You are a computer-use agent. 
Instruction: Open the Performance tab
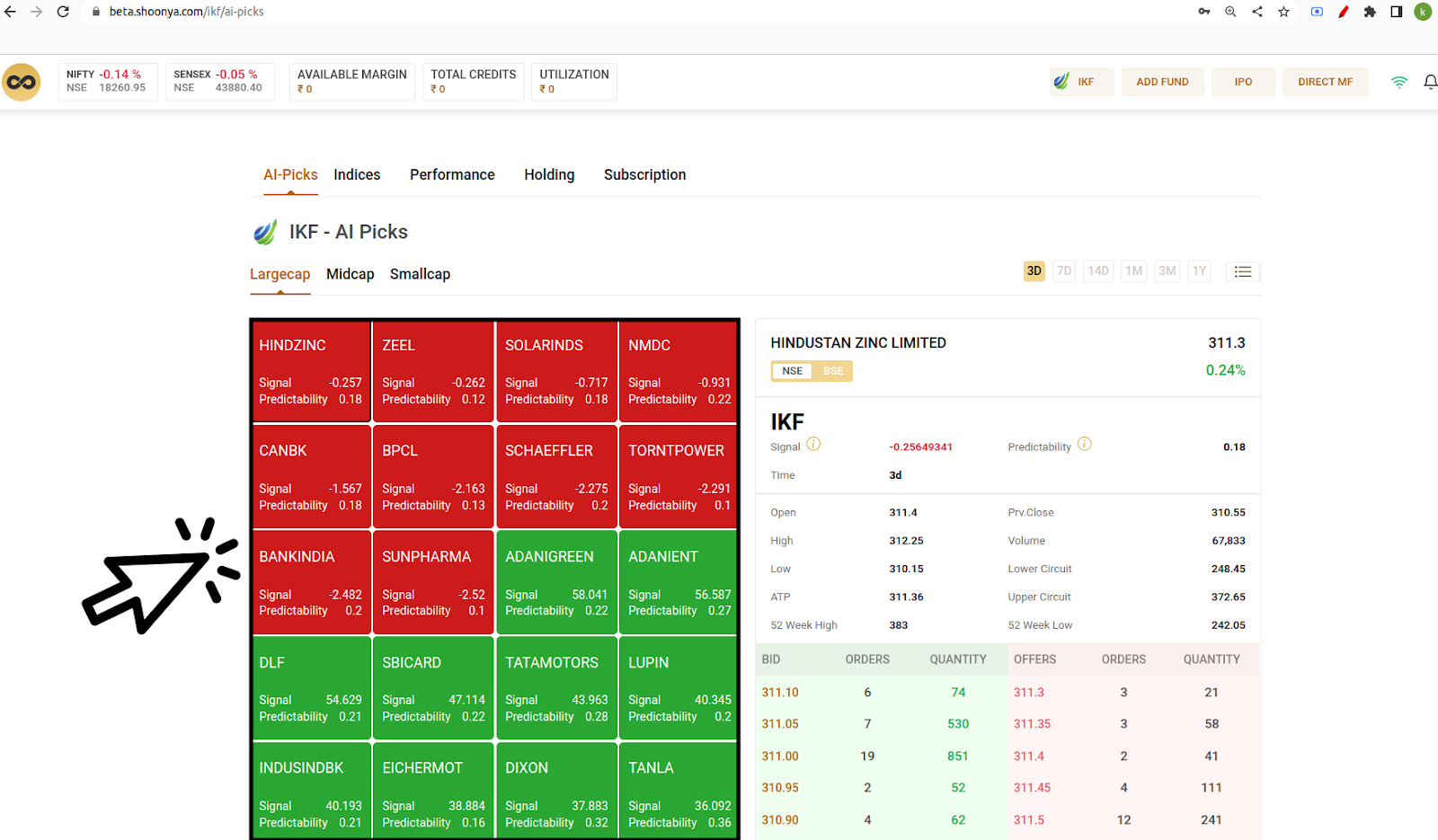click(x=452, y=175)
